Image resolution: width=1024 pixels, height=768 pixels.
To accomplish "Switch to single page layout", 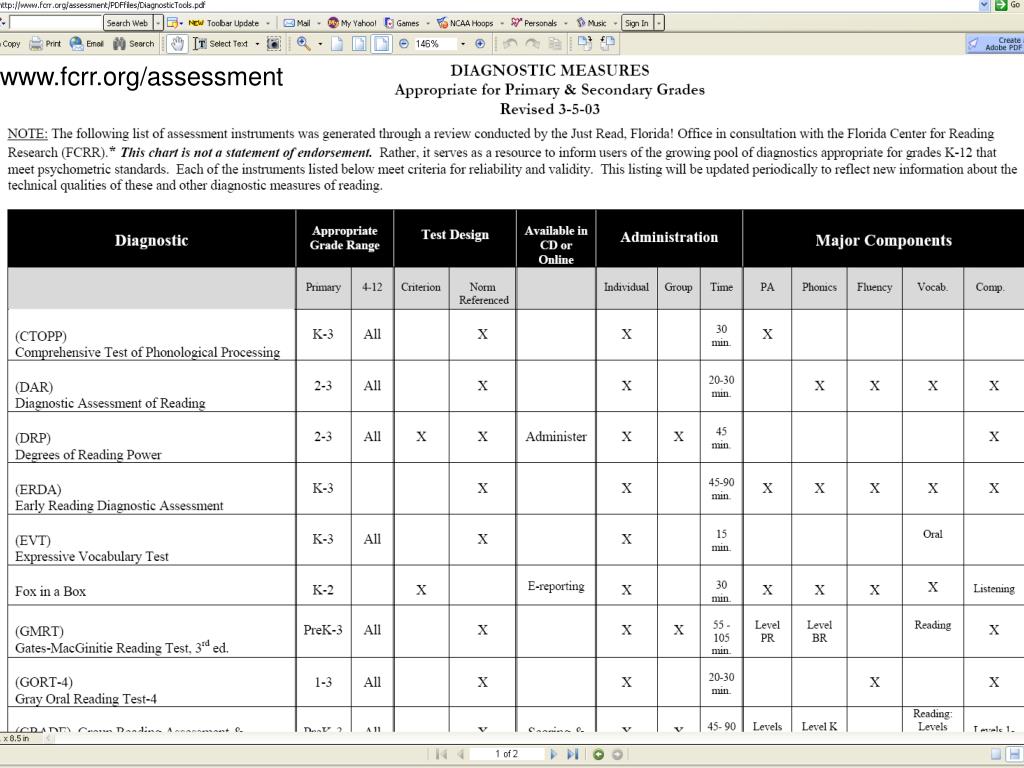I will coord(996,754).
